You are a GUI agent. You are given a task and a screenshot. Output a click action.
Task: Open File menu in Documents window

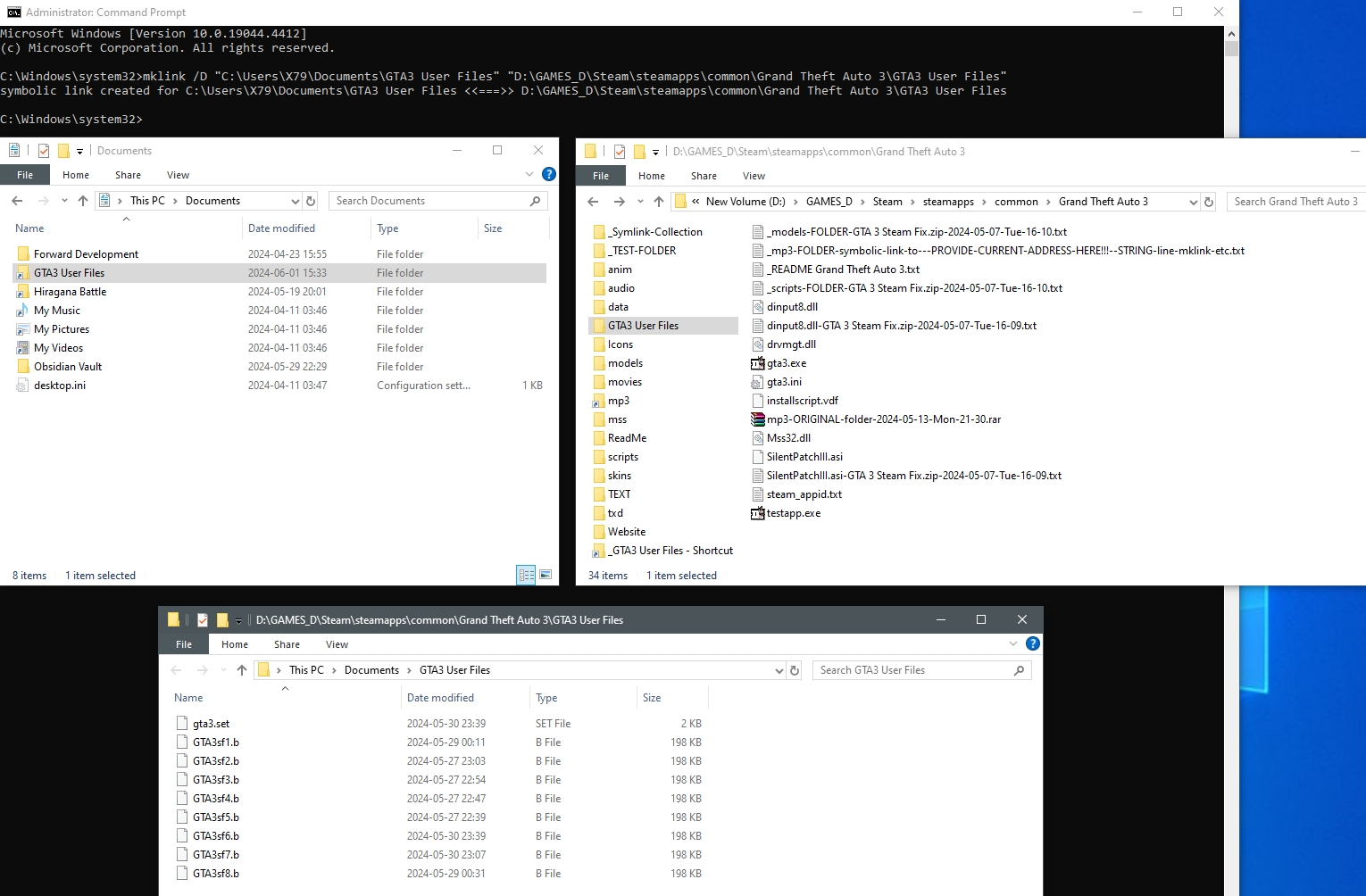(25, 175)
